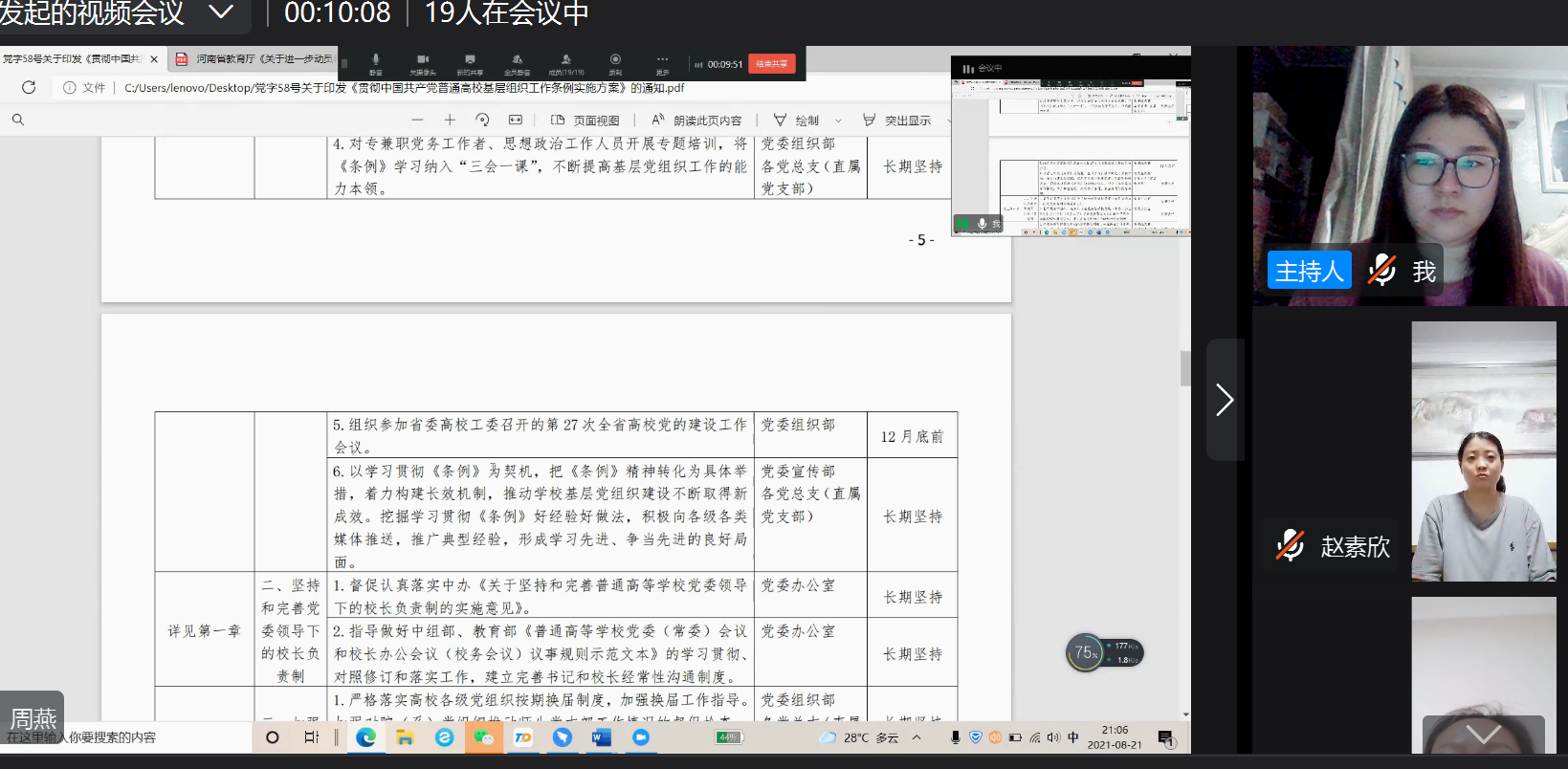1568x769 pixels.
Task: Zoom out the PDF with minus icon
Action: tap(417, 120)
